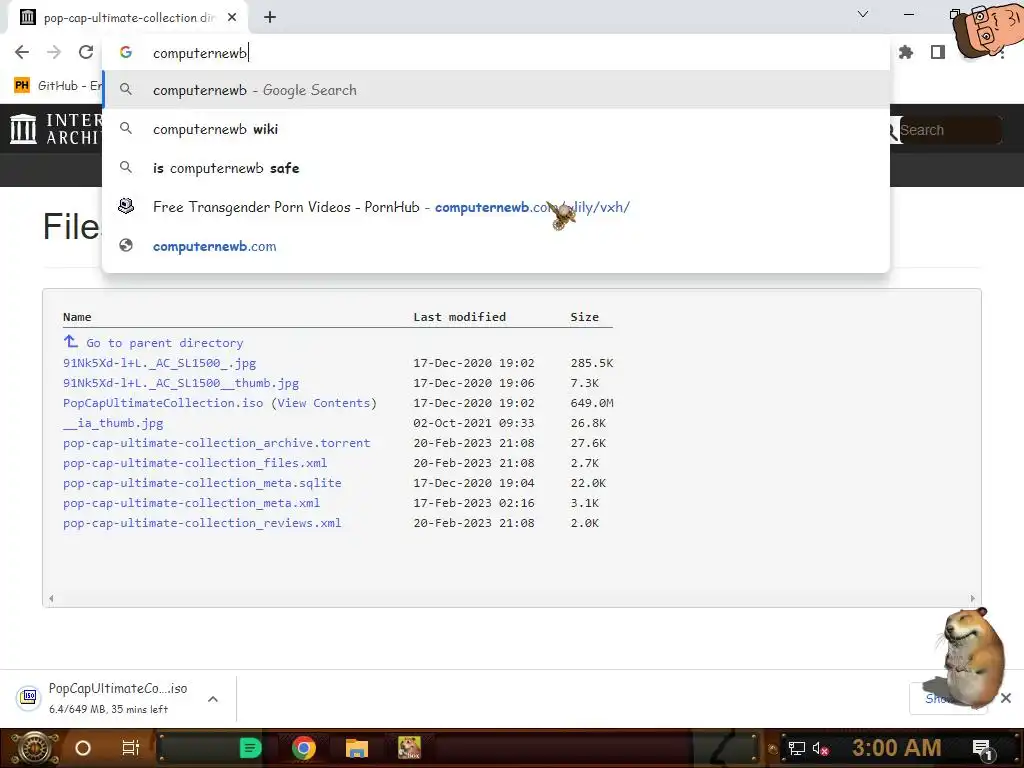Click View Contents for the iso

[x=324, y=403]
